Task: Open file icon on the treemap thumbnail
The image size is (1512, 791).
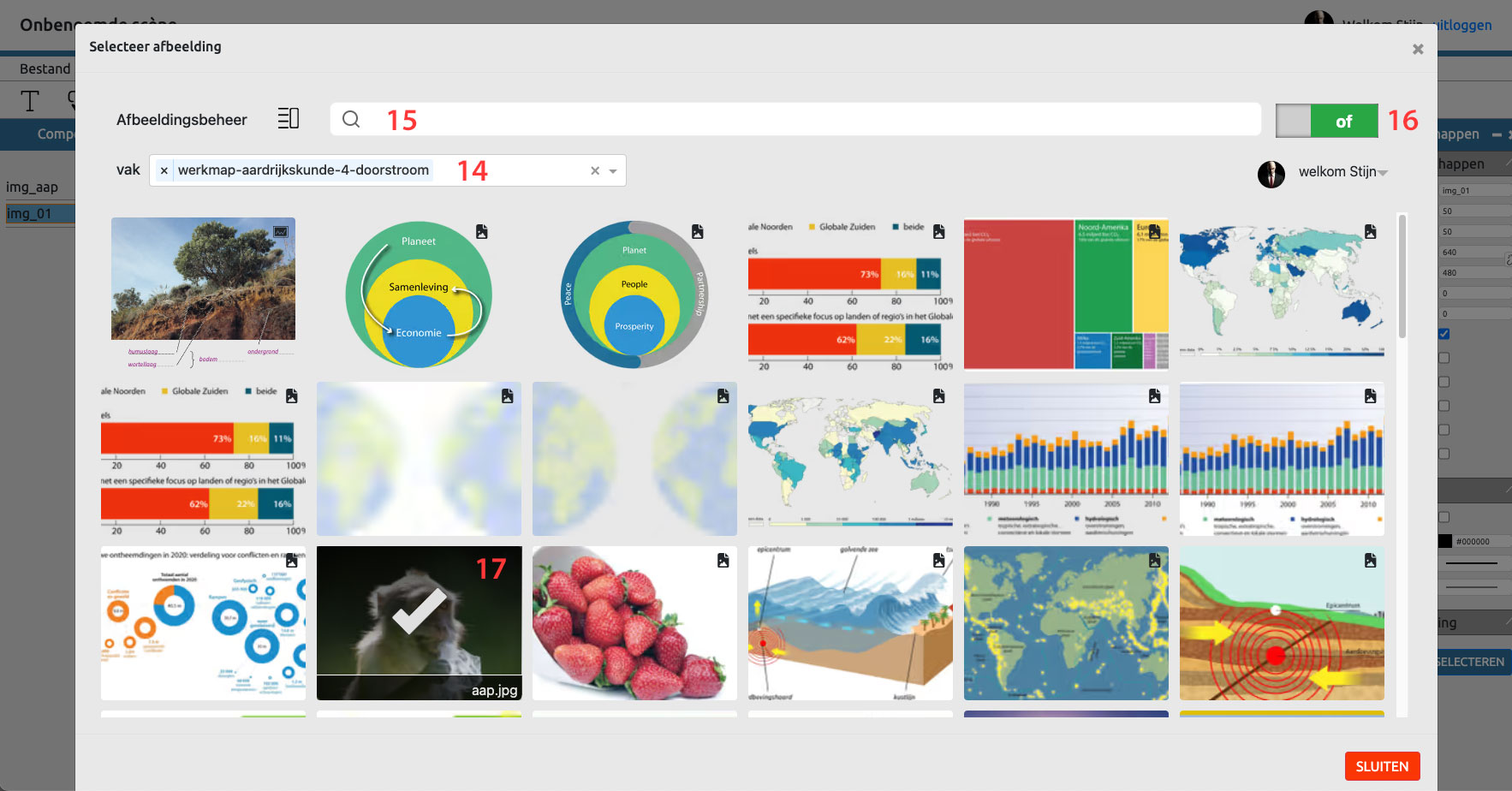Action: point(1155,231)
